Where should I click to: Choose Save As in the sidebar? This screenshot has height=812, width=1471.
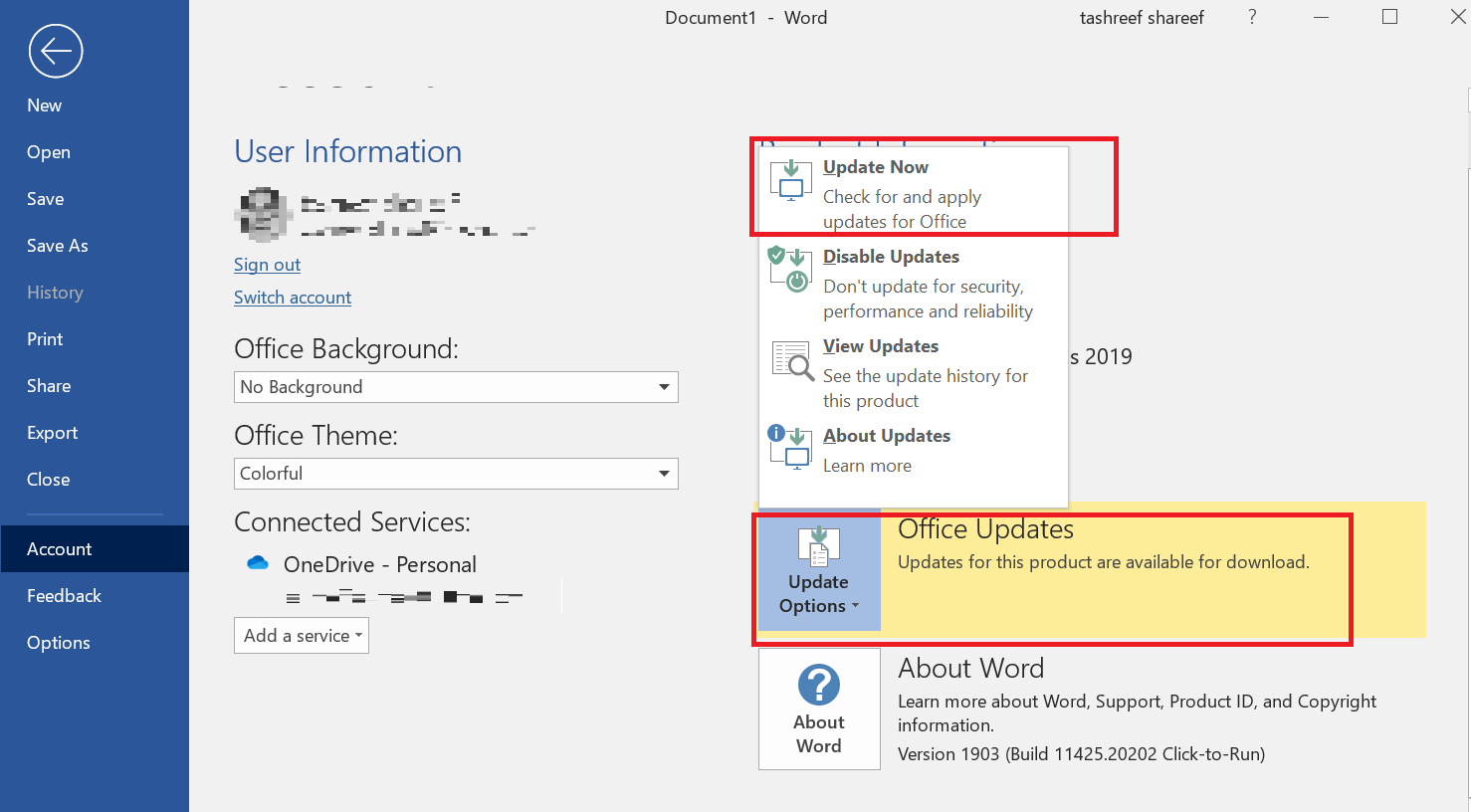tap(95, 246)
